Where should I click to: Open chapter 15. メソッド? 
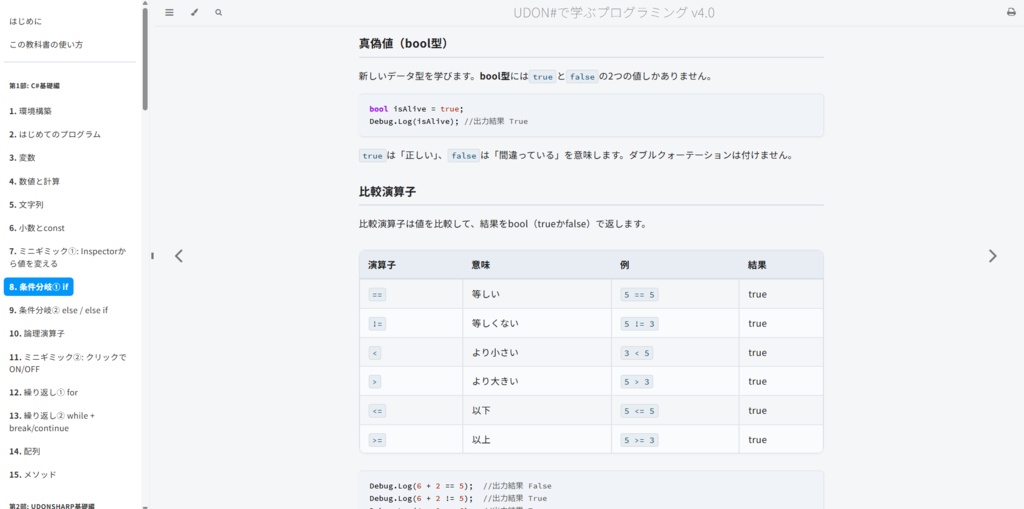[33, 475]
